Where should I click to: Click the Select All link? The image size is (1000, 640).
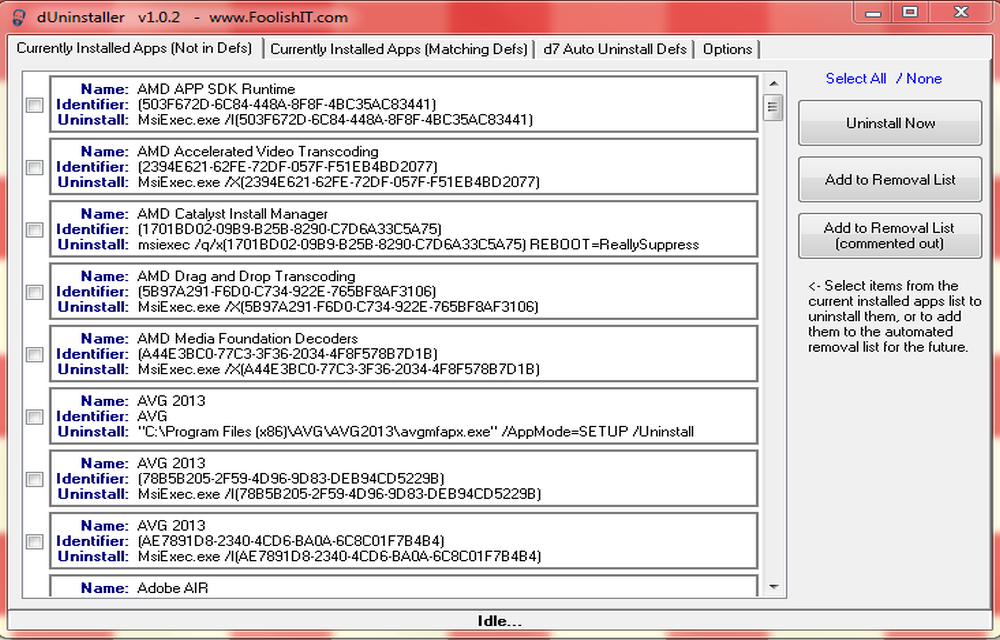(x=856, y=78)
